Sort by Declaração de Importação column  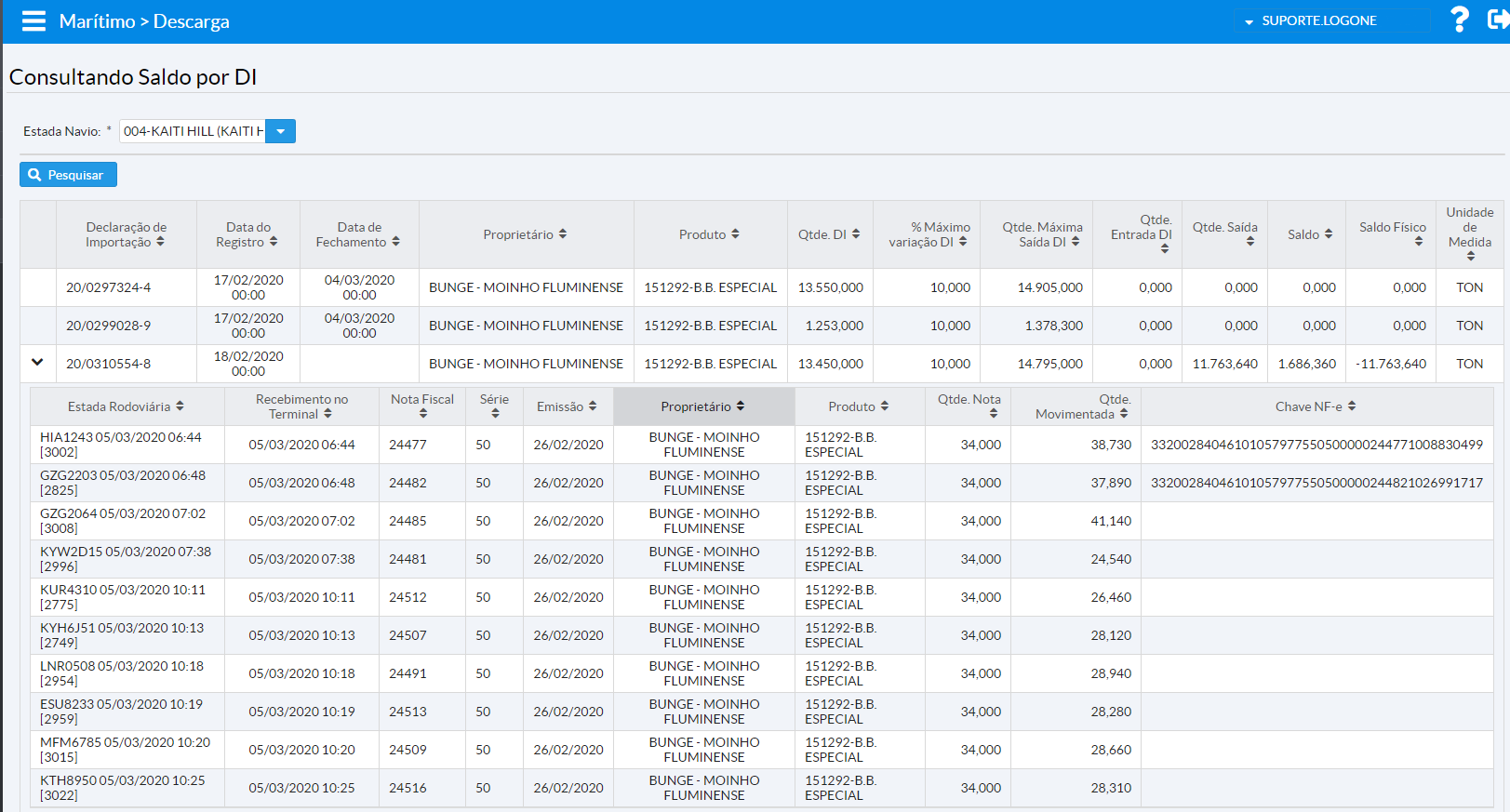pos(126,234)
